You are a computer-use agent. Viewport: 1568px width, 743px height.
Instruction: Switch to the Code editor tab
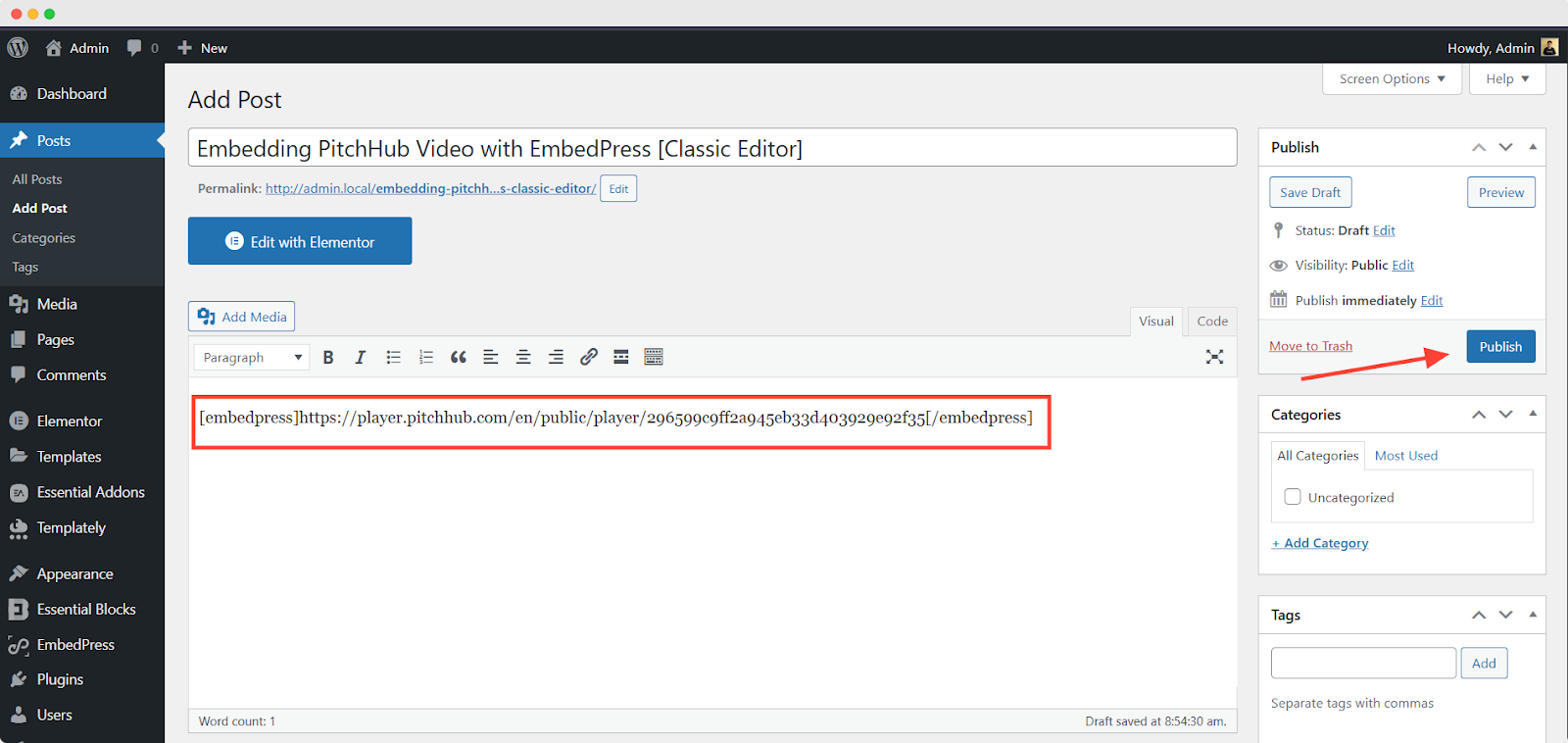[x=1212, y=322]
